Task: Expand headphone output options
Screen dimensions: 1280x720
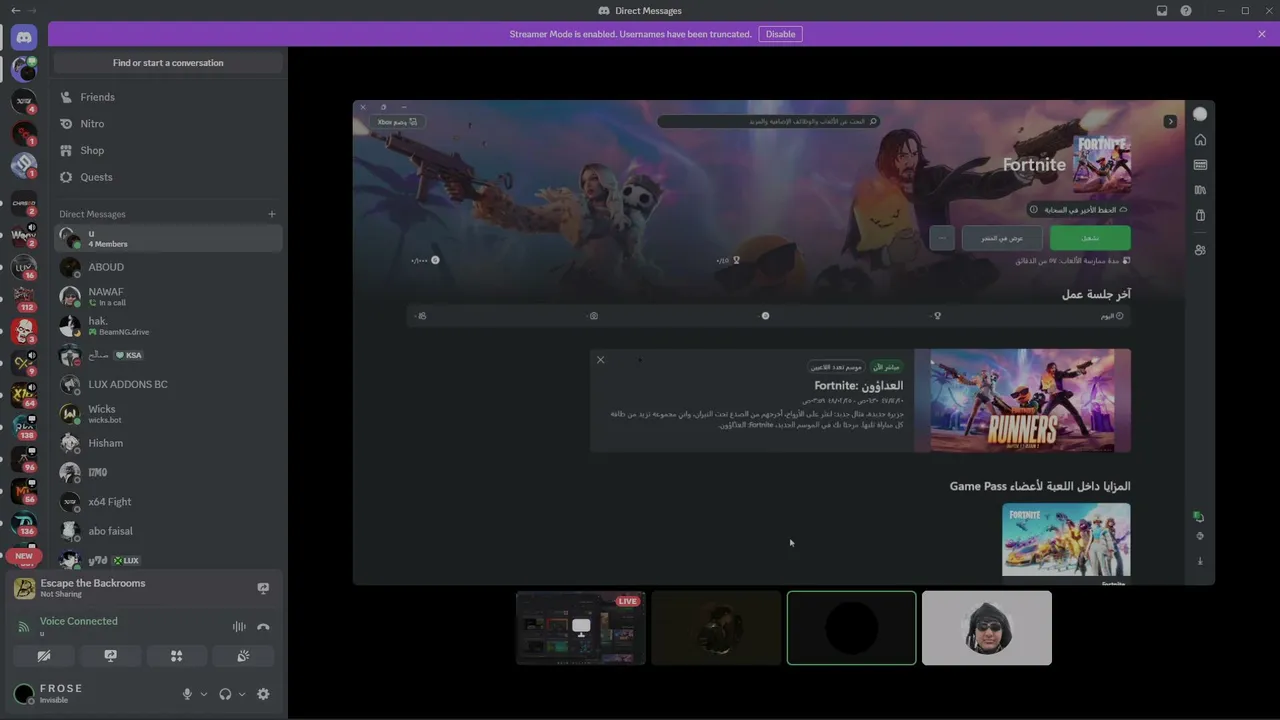Action: click(242, 694)
